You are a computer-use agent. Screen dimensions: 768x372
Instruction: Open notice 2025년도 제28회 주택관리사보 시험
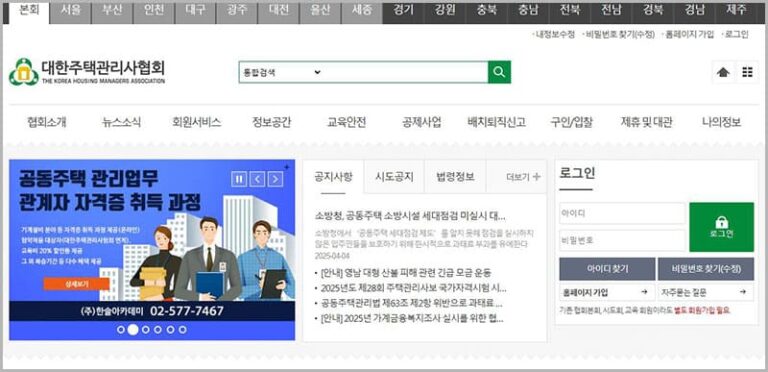point(413,288)
